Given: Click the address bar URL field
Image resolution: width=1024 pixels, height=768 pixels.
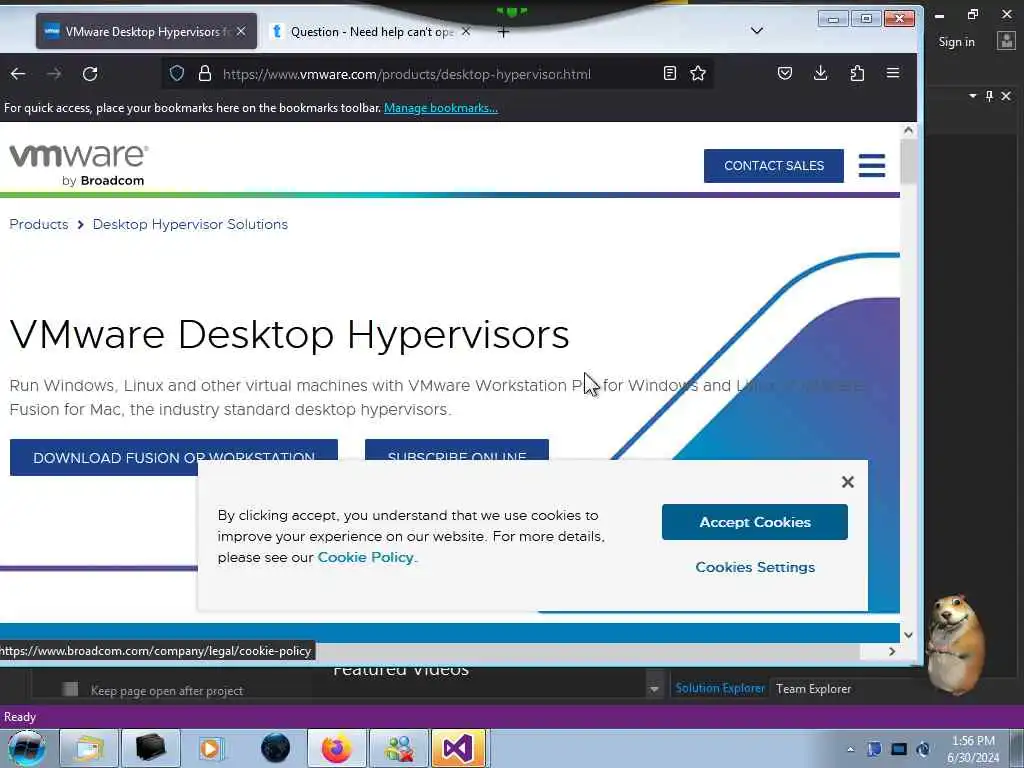Looking at the screenshot, I should point(406,74).
